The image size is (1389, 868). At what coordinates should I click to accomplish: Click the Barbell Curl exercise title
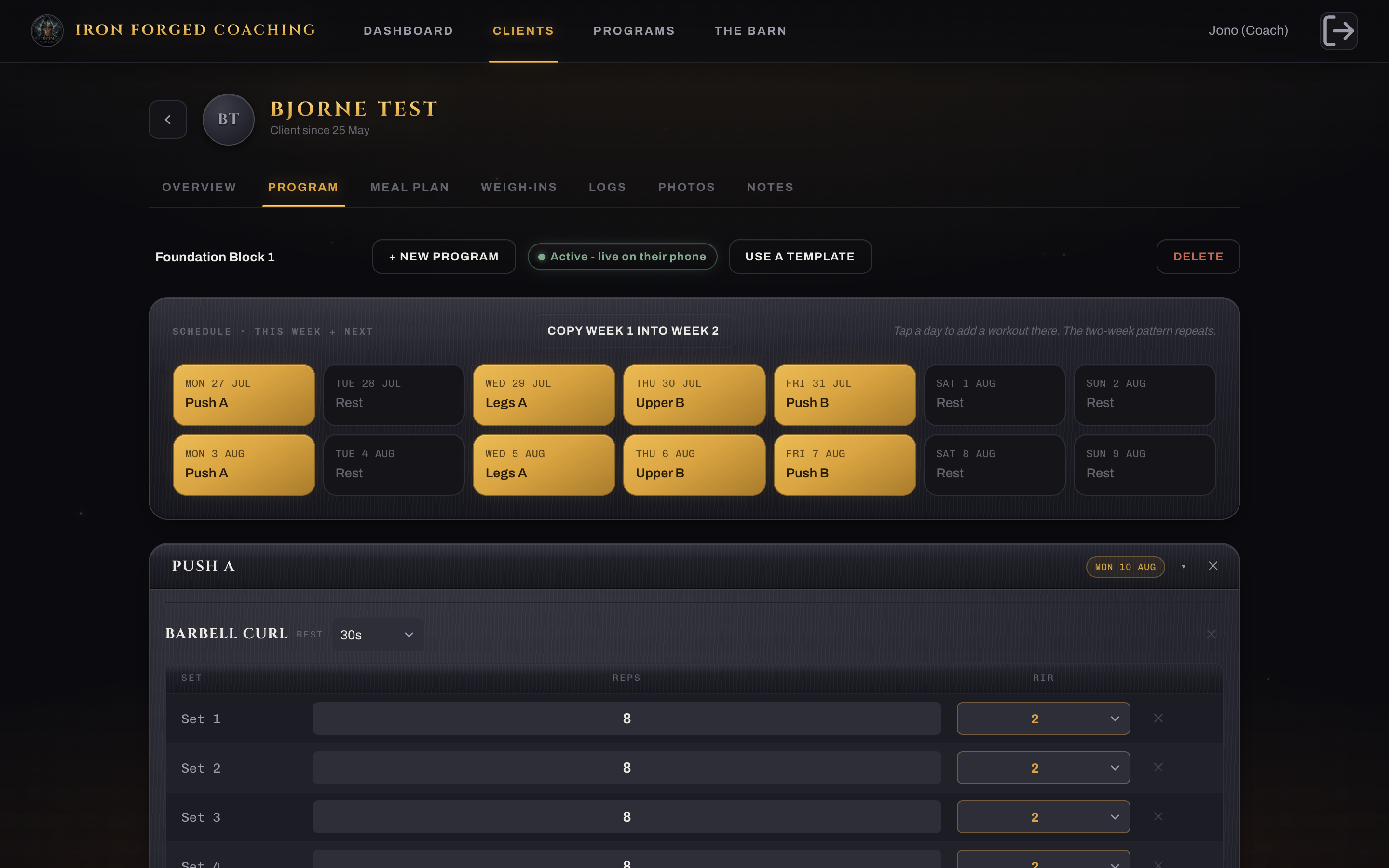coord(227,634)
